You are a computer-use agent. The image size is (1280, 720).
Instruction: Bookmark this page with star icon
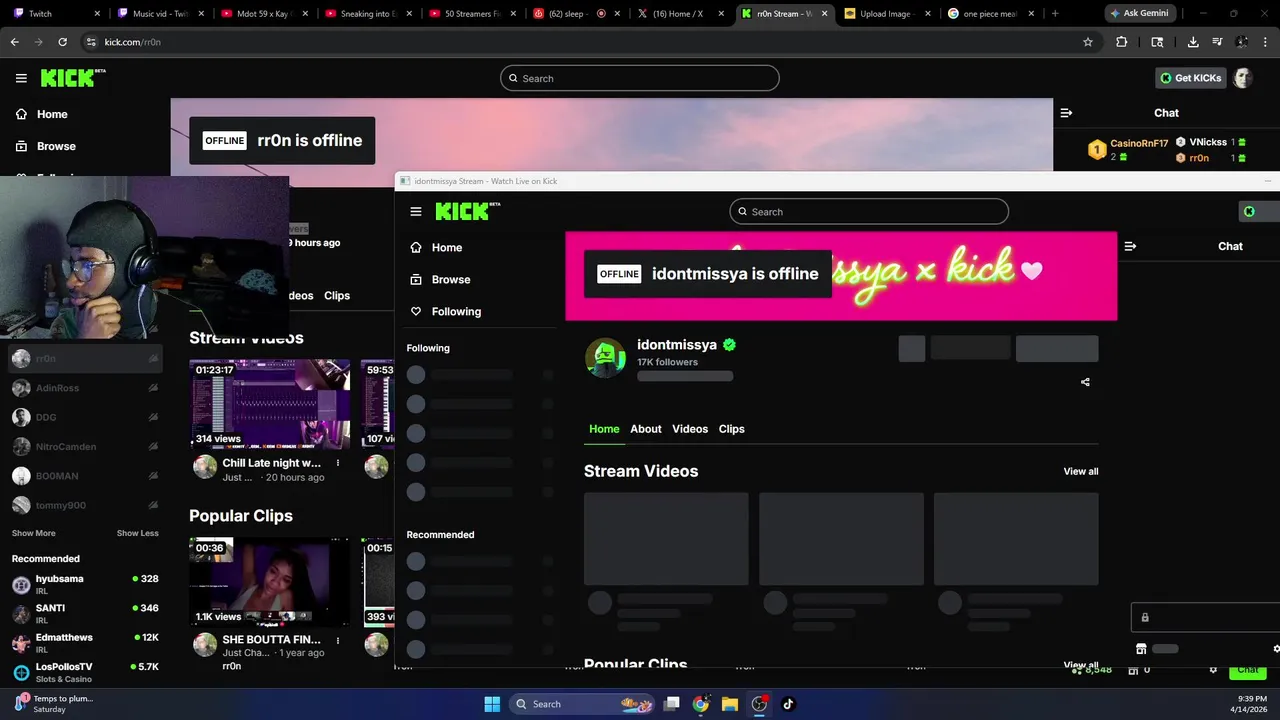(1088, 42)
